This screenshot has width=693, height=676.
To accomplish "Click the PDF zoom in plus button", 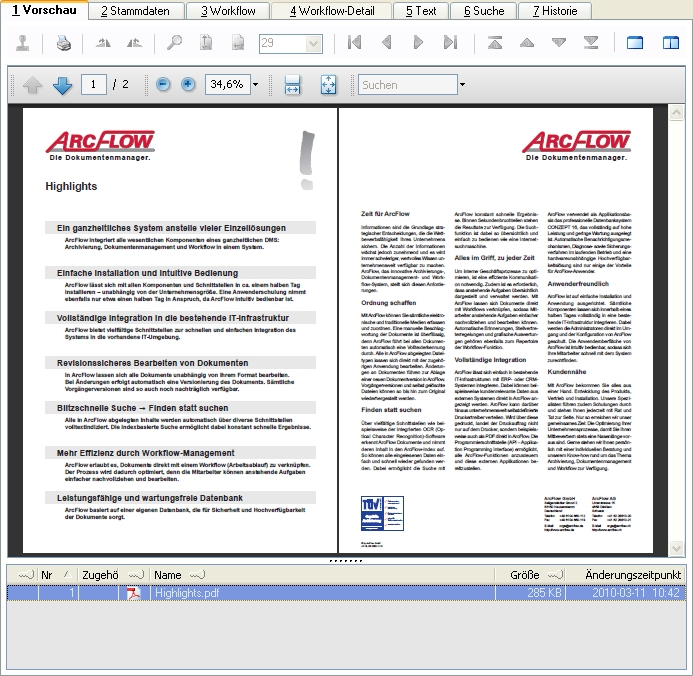I will coord(188,84).
